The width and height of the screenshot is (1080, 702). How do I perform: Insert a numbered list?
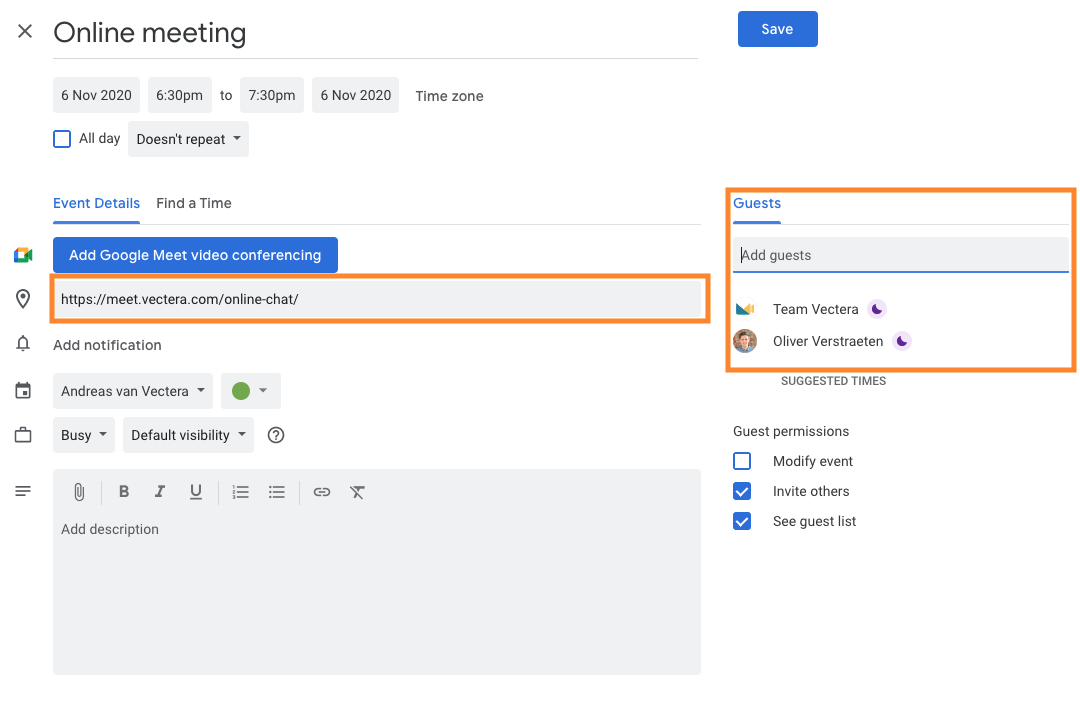click(x=240, y=492)
